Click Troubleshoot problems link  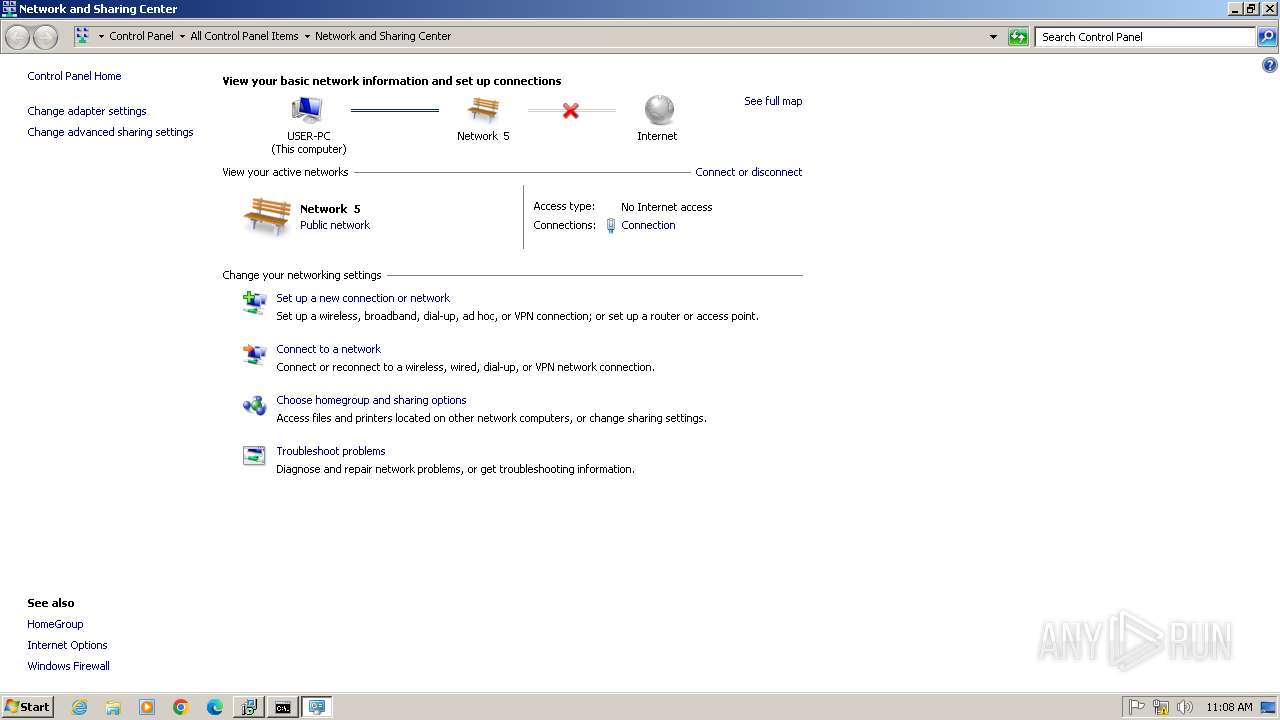330,451
